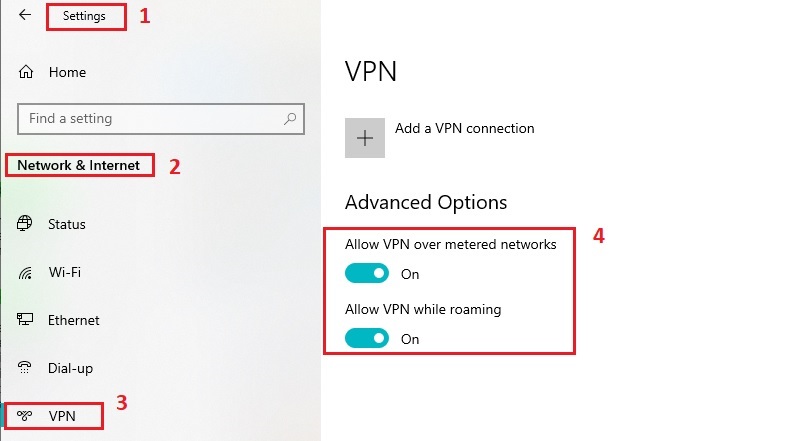Select Dial-up from the sidebar
This screenshot has width=799, height=441.
[70, 368]
